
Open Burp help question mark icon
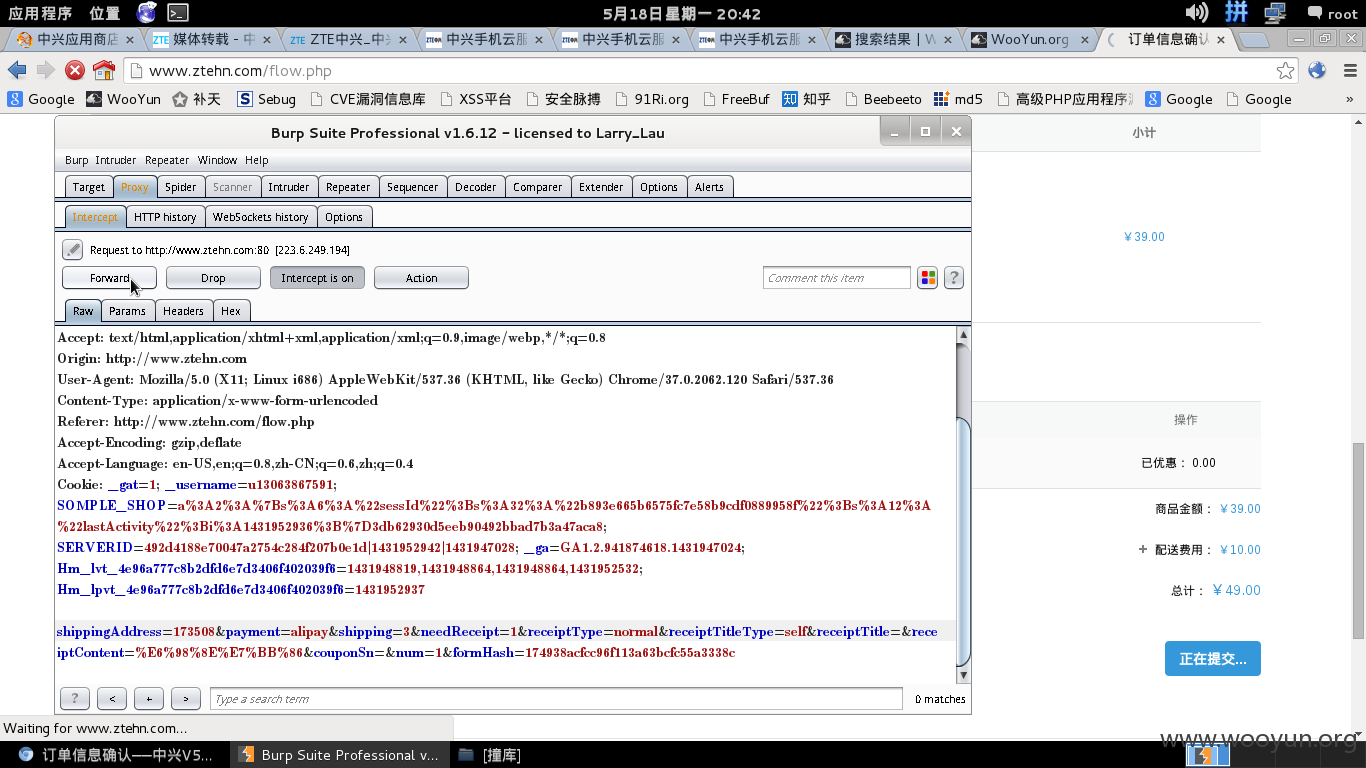[x=953, y=278]
